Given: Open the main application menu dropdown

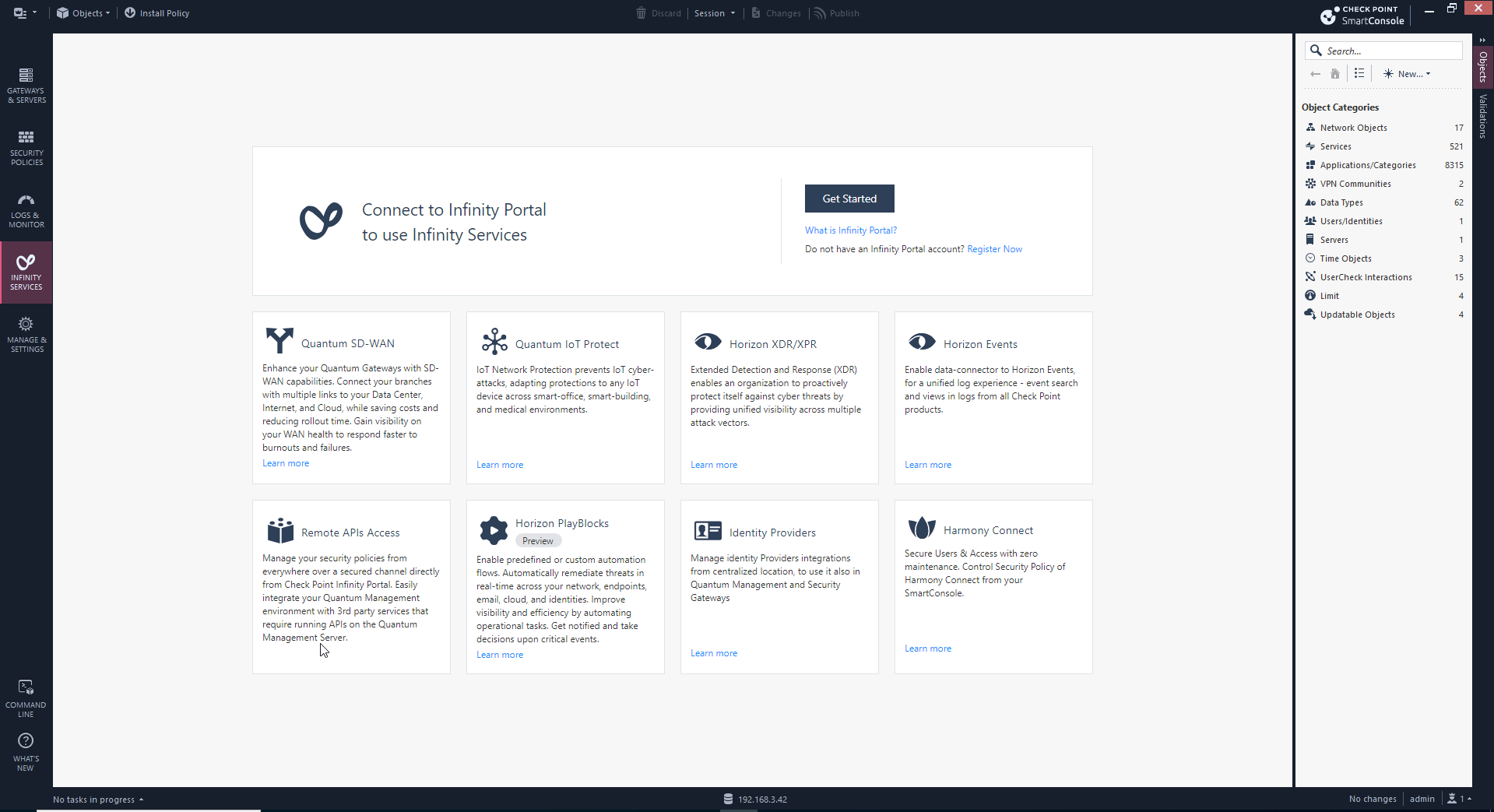Looking at the screenshot, I should coord(25,13).
